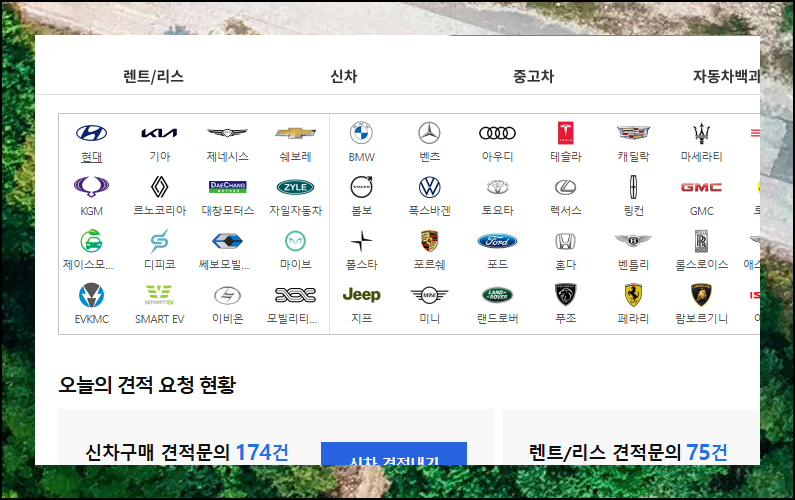
Task: Select the Honda (혼다) logo
Action: pyautogui.click(x=565, y=241)
